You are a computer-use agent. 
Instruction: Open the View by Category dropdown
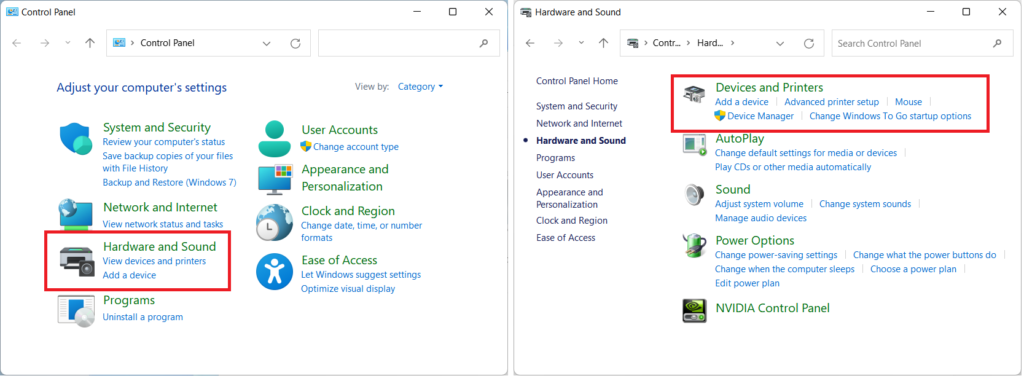[421, 86]
